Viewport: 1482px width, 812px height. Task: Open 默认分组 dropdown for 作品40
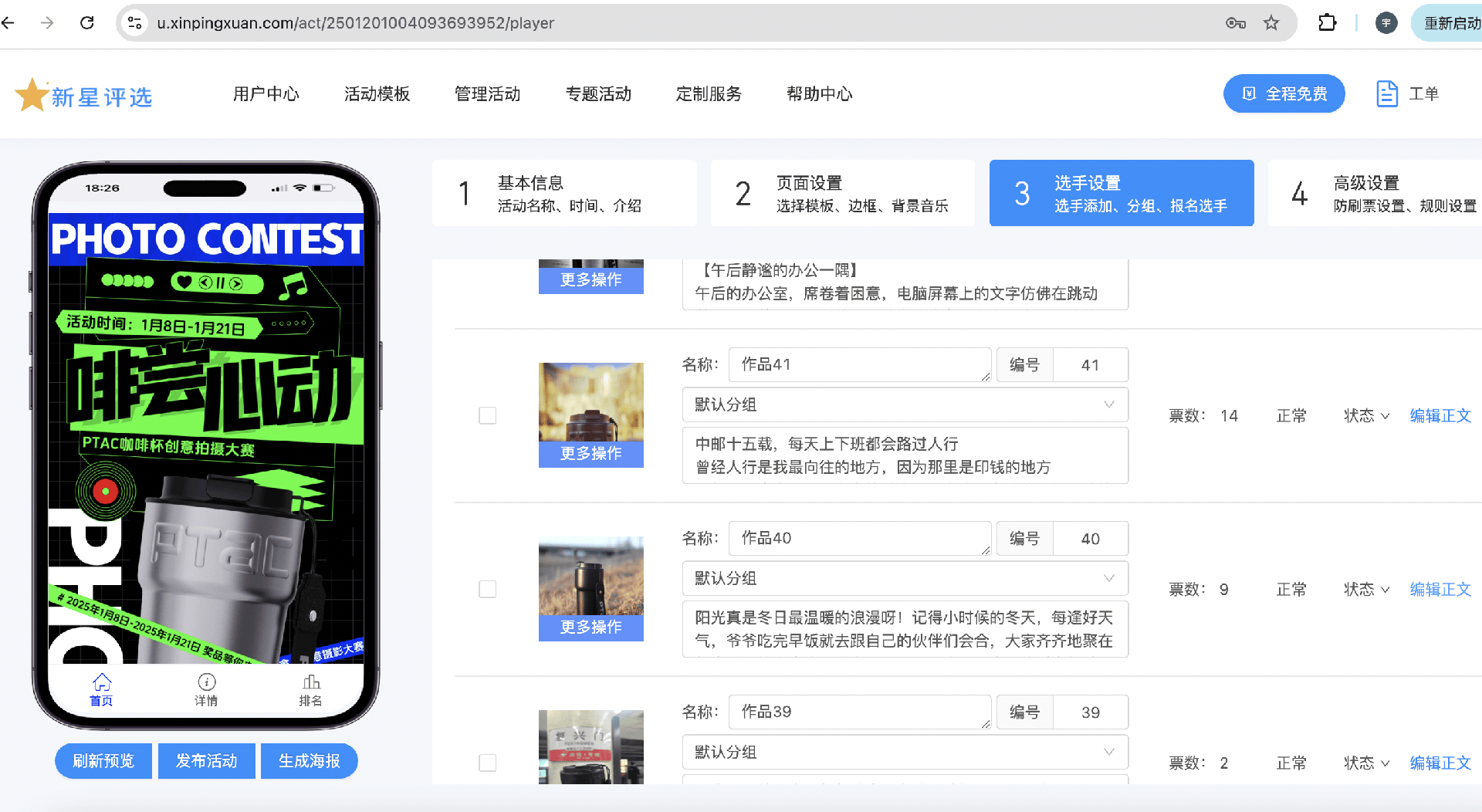[x=905, y=578]
